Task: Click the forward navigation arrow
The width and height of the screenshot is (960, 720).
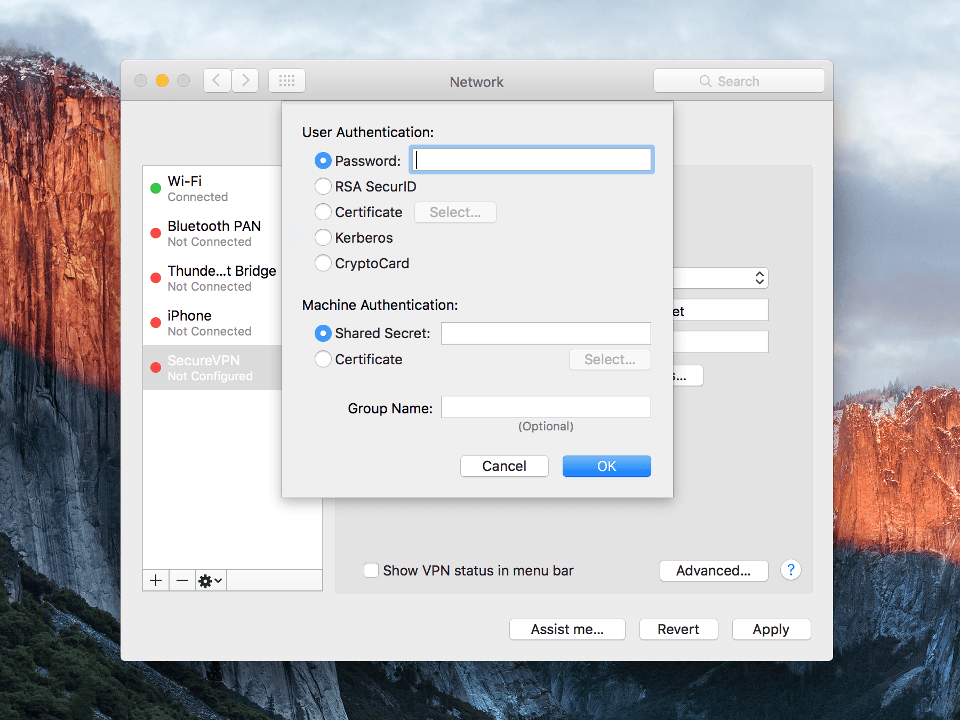Action: (x=245, y=80)
